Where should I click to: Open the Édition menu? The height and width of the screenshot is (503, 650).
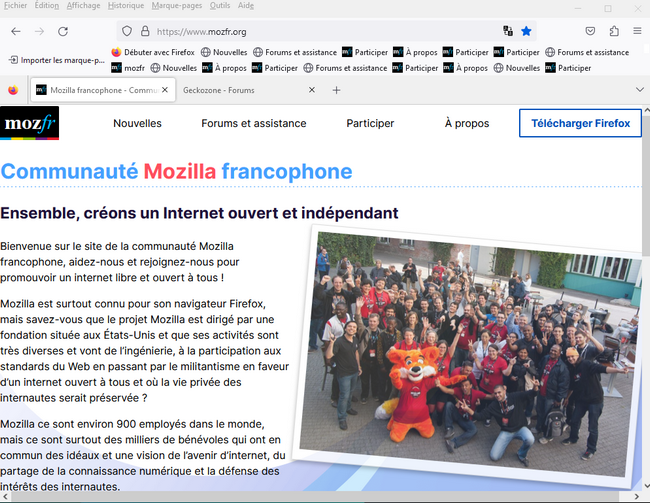pos(46,5)
